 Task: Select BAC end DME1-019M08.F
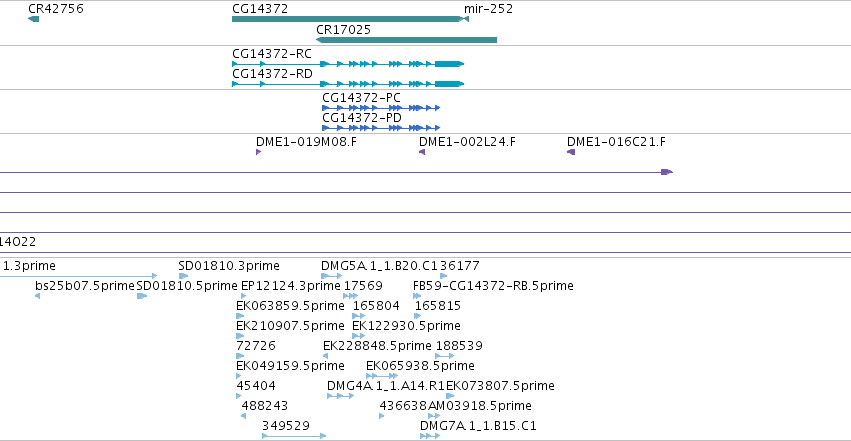click(258, 152)
